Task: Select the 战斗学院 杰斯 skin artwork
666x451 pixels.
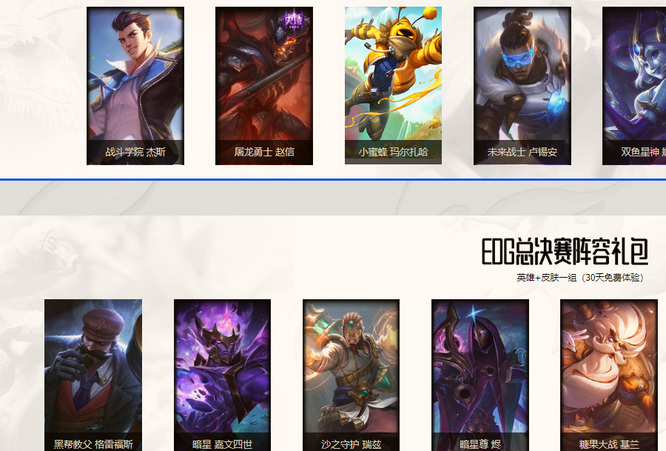Action: [135, 86]
